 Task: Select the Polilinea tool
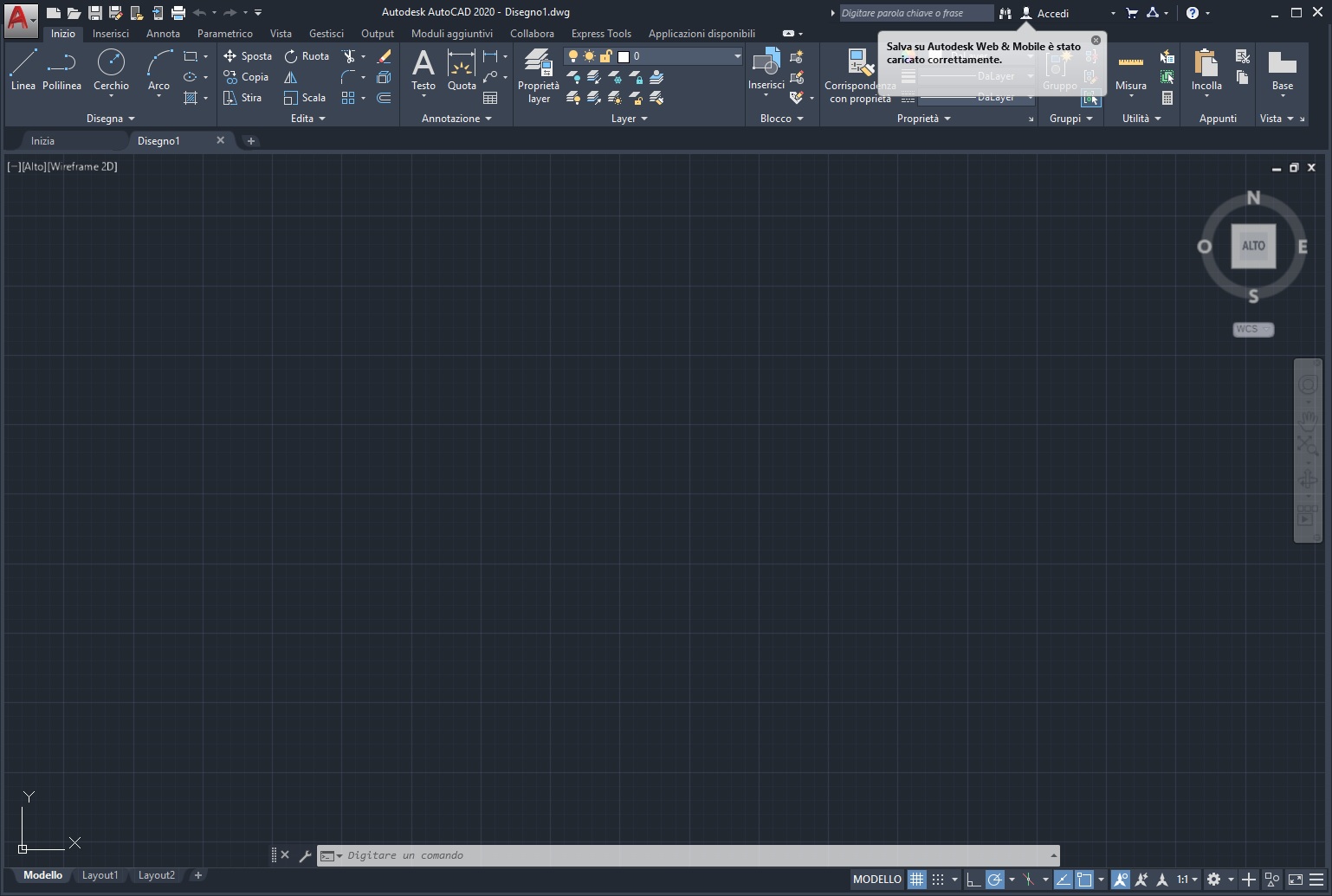[x=61, y=69]
